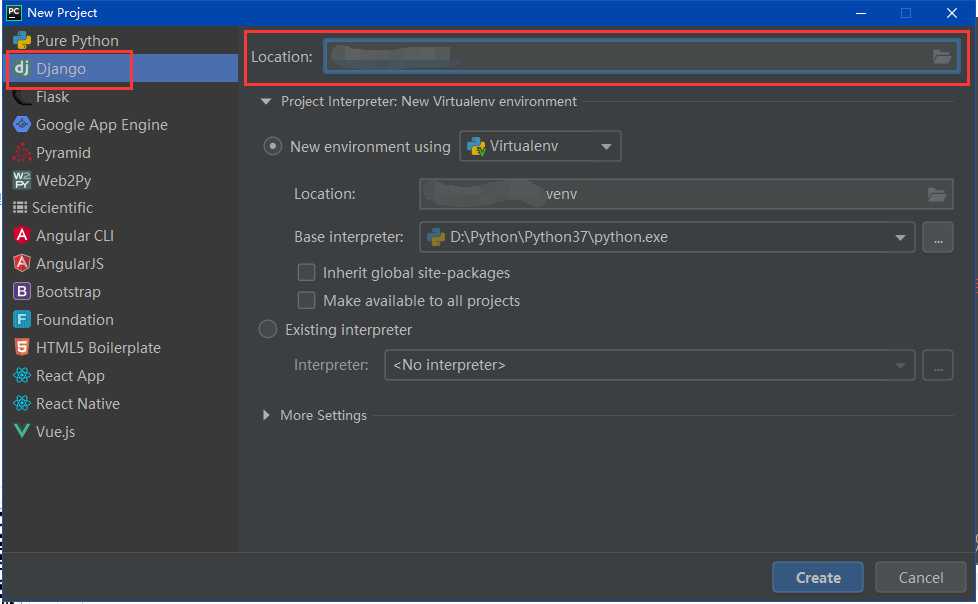Image resolution: width=978 pixels, height=604 pixels.
Task: Open the Virtualenv environment type dropdown
Action: (x=540, y=146)
